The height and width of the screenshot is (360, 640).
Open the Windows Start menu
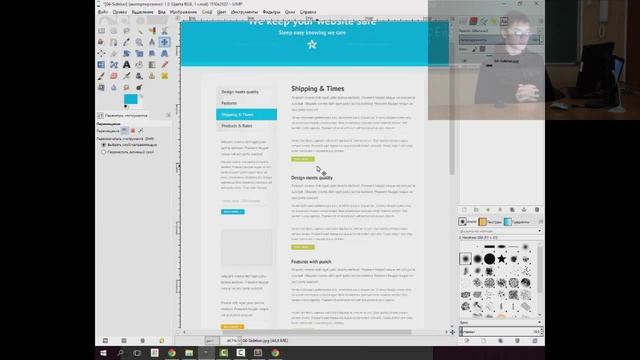(103, 353)
